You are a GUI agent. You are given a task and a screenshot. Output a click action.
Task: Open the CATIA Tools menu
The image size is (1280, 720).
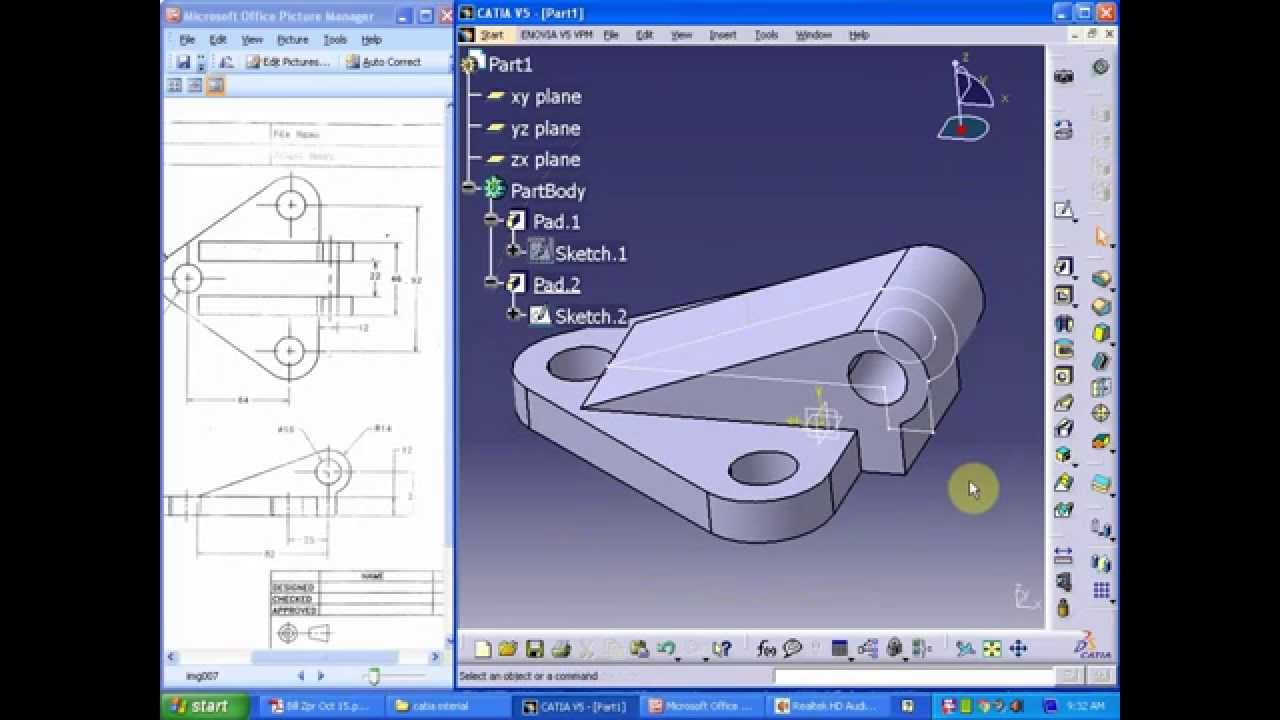coord(767,35)
